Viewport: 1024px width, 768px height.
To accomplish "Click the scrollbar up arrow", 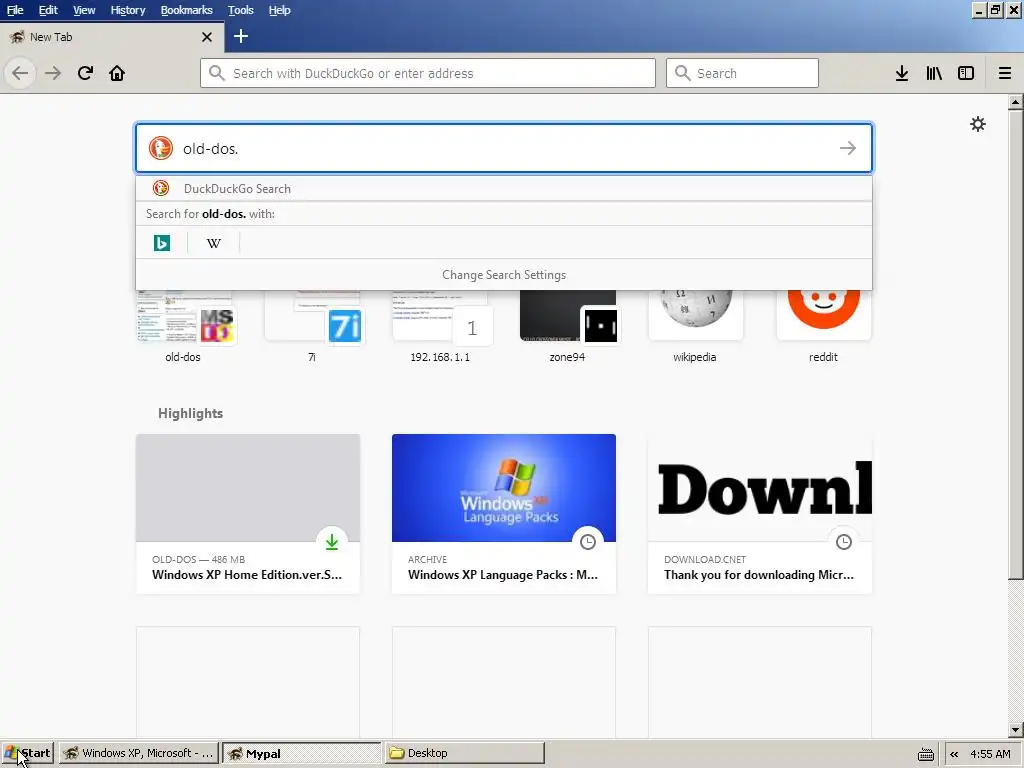I will tap(1016, 102).
